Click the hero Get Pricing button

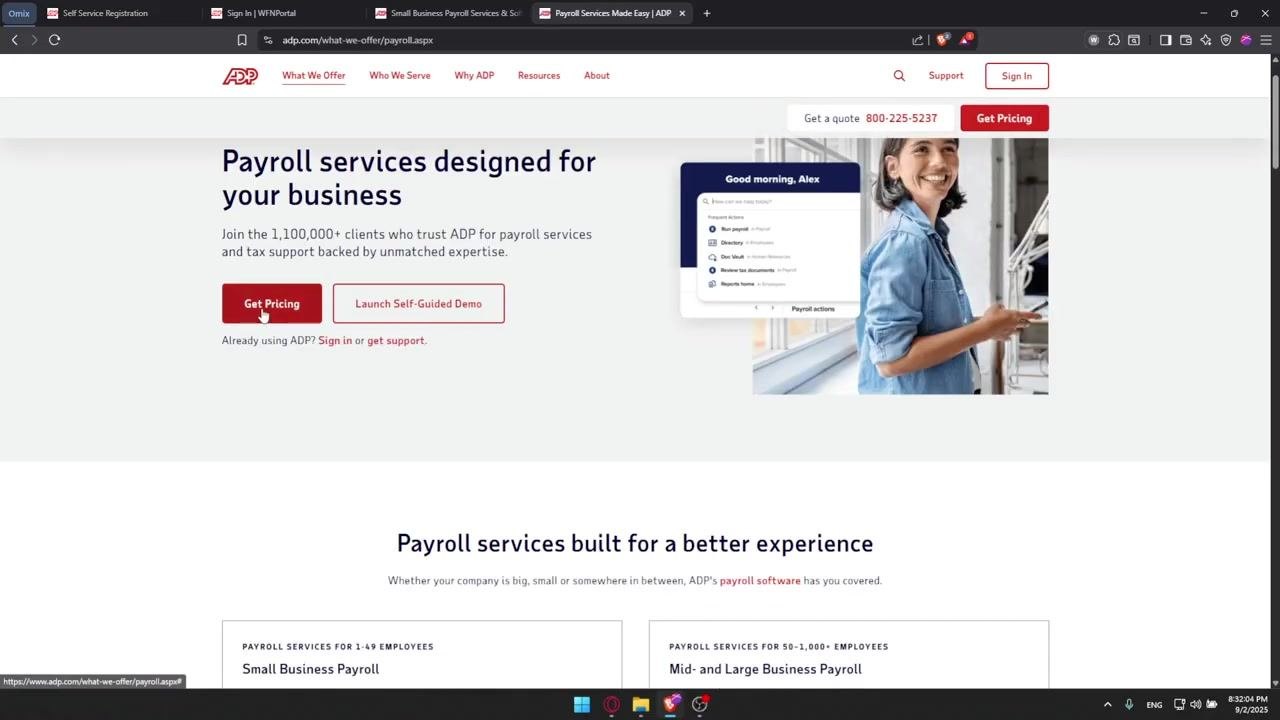pyautogui.click(x=272, y=304)
